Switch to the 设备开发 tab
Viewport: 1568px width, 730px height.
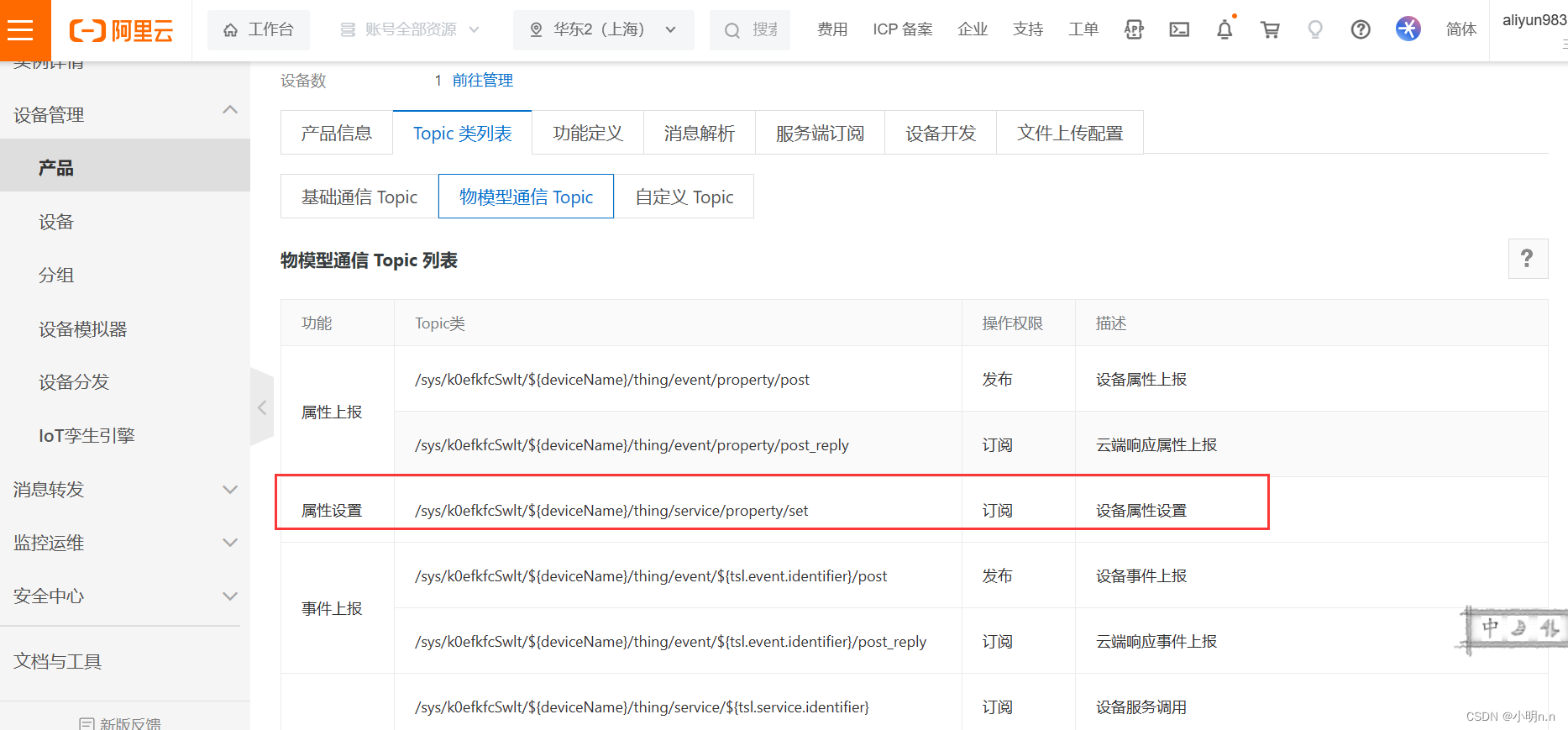[941, 133]
